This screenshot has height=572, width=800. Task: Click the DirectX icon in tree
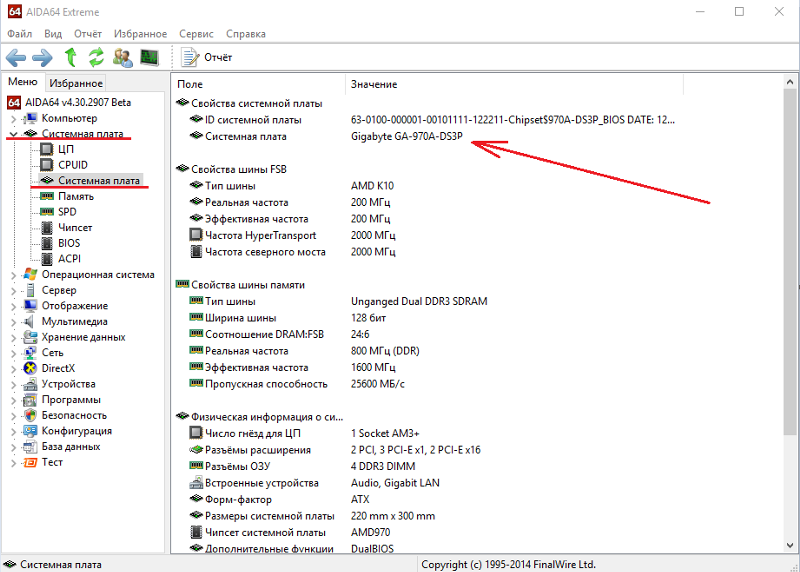pos(30,368)
